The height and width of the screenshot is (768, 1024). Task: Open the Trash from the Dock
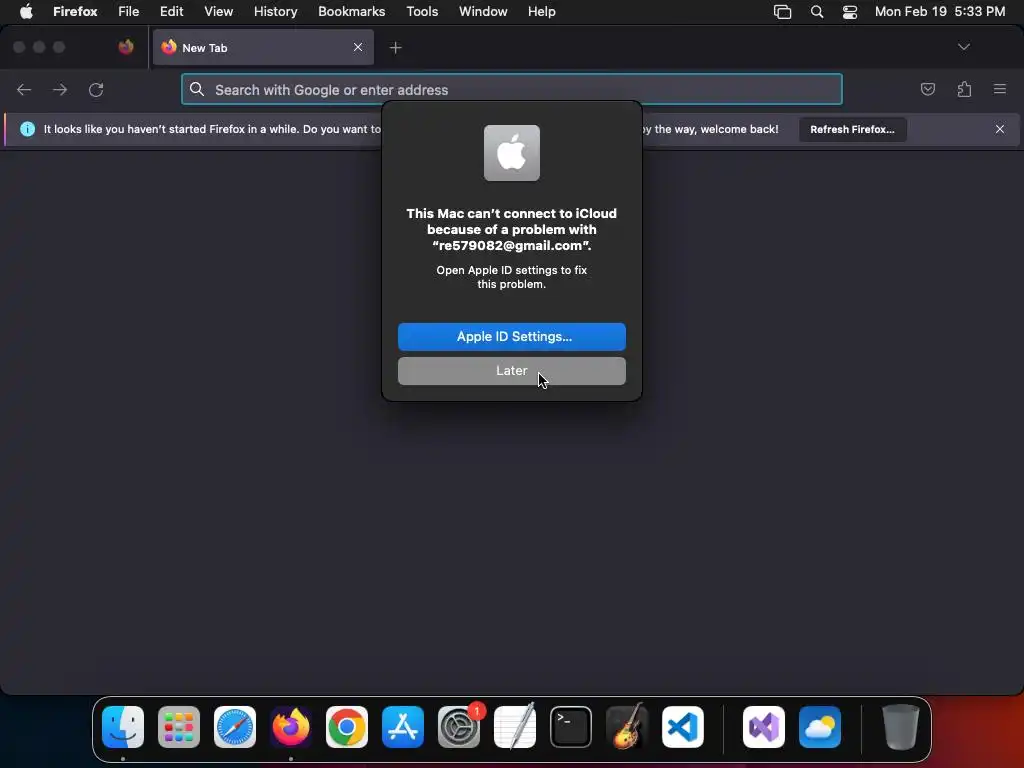[901, 726]
